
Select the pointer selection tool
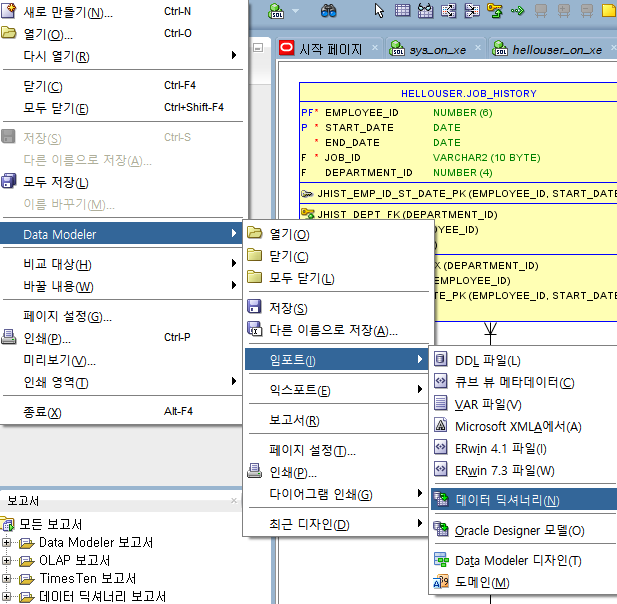point(379,11)
